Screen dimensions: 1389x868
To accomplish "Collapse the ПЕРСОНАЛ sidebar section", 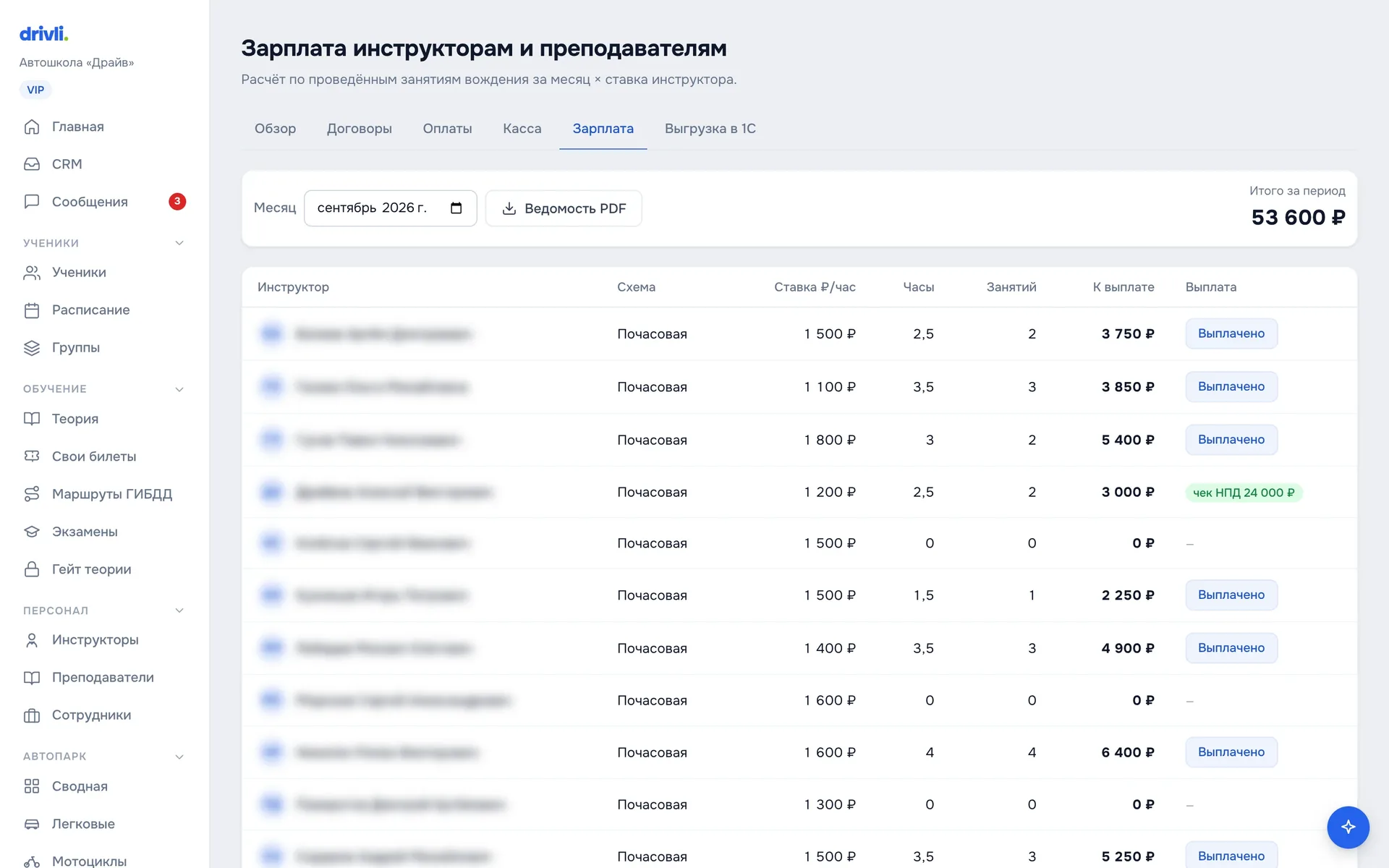I will pos(179,610).
